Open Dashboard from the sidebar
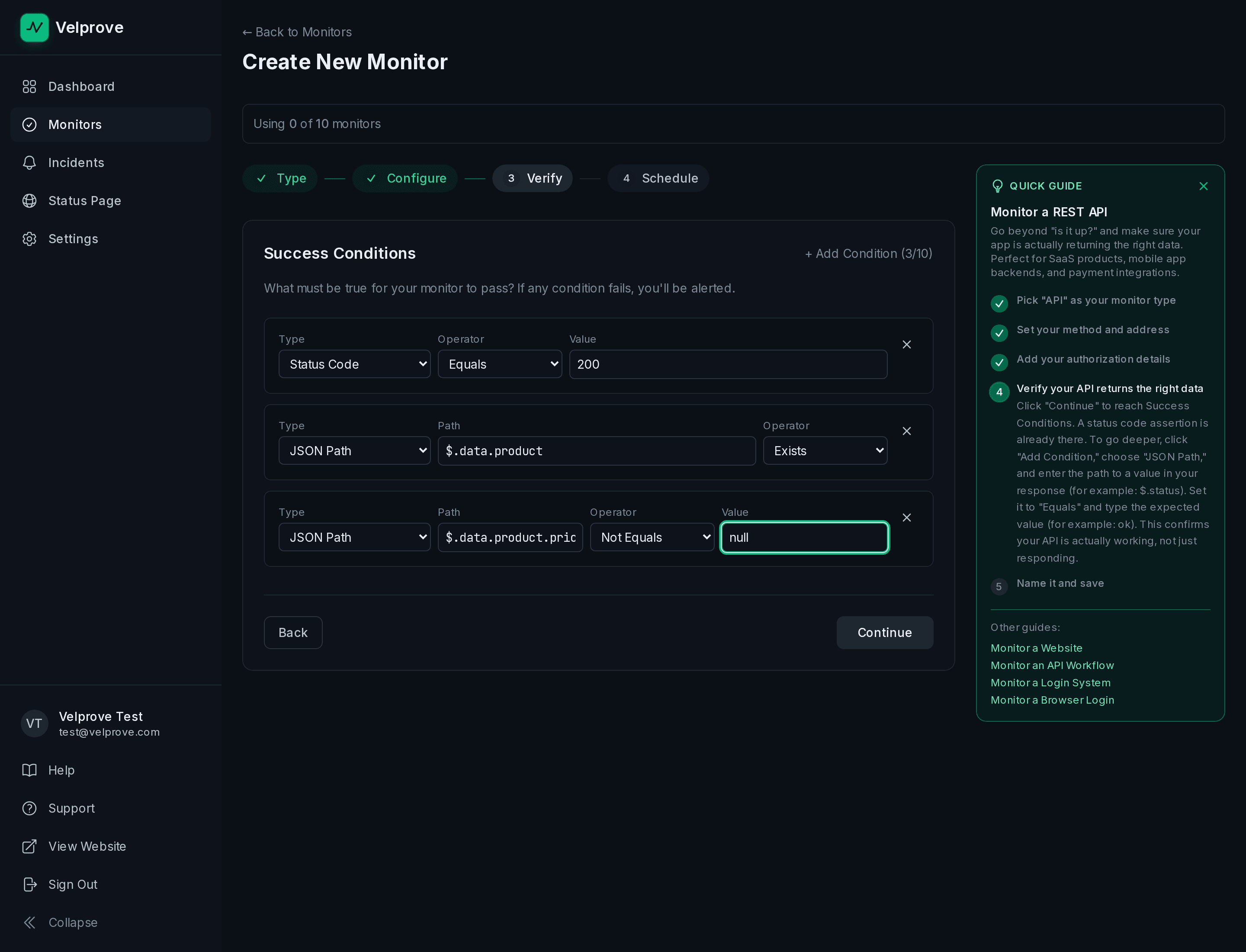The height and width of the screenshot is (952, 1246). pos(110,87)
